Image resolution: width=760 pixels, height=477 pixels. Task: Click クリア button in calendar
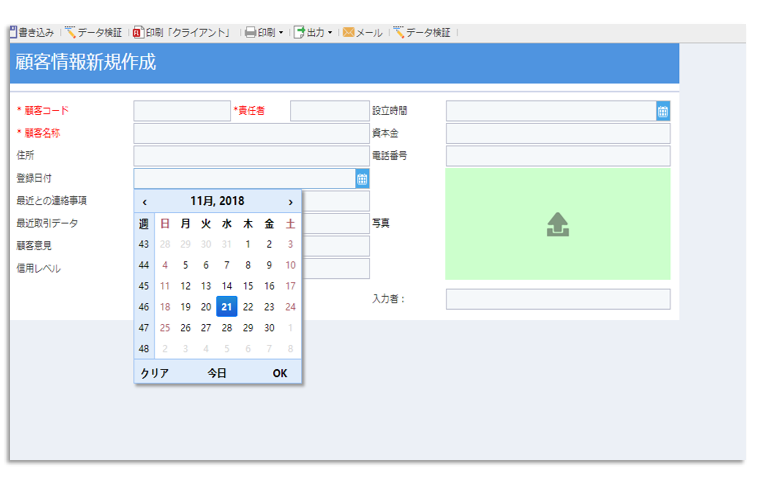[x=155, y=373]
